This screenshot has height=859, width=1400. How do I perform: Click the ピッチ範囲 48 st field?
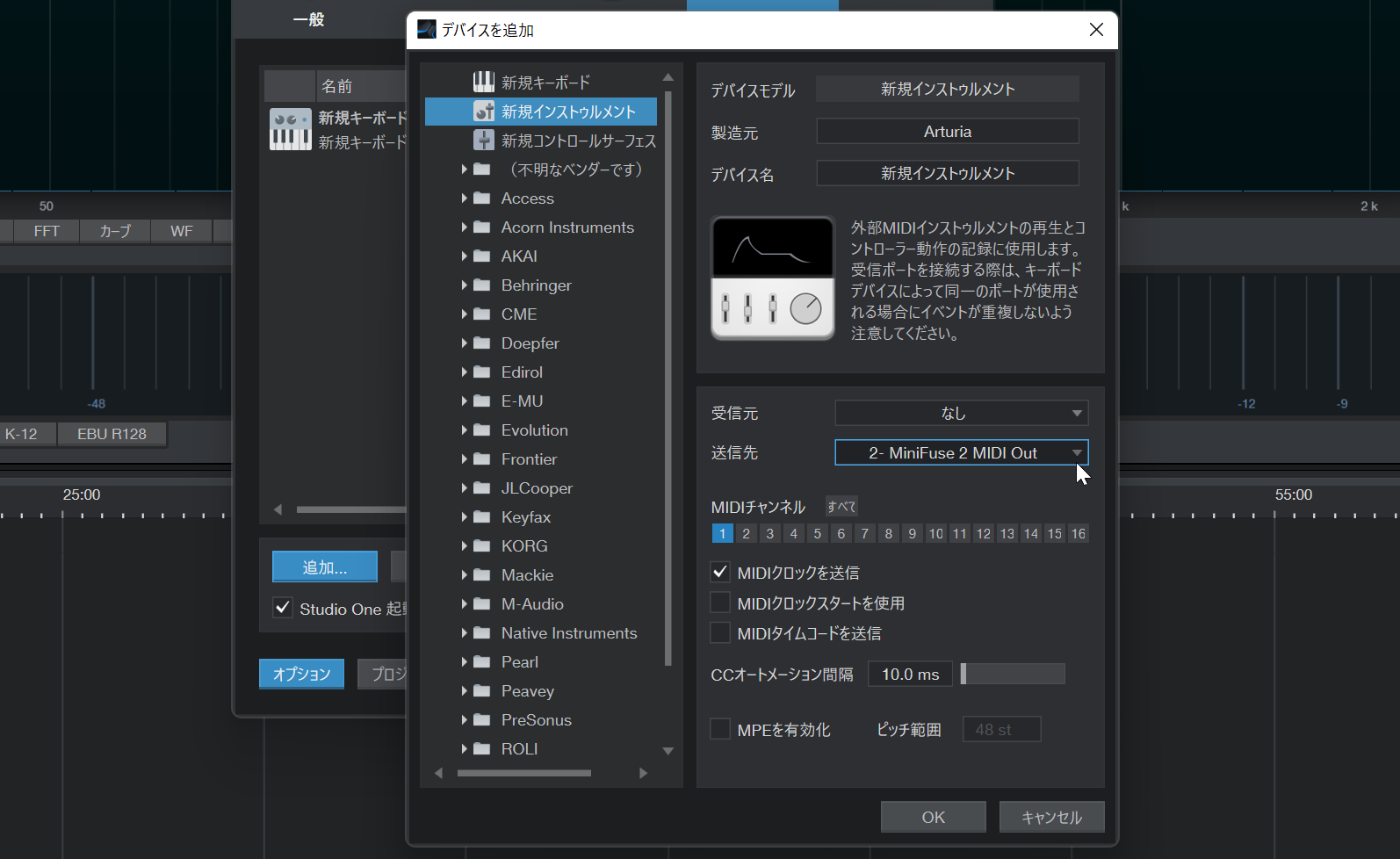point(1002,729)
